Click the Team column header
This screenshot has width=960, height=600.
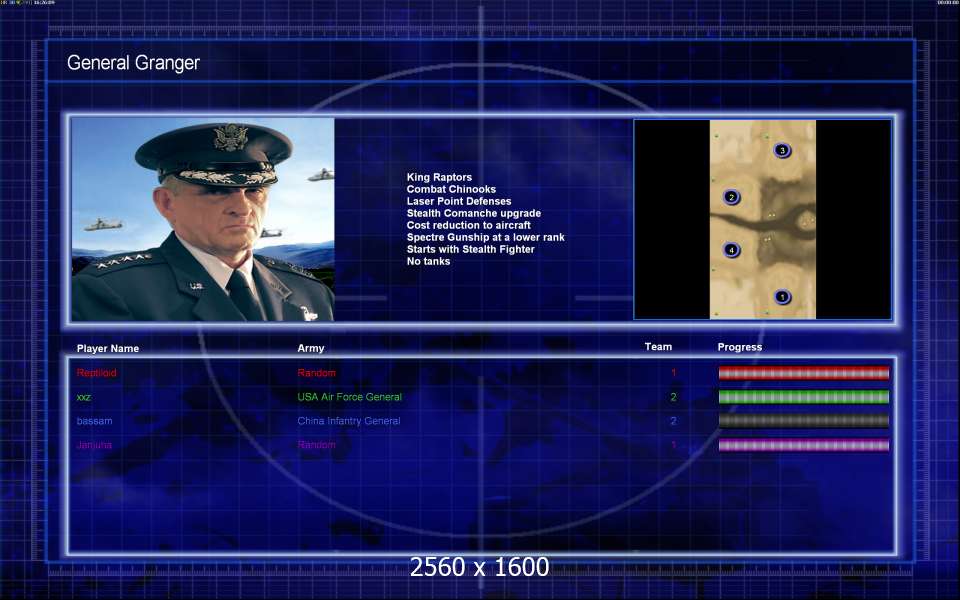pyautogui.click(x=658, y=347)
